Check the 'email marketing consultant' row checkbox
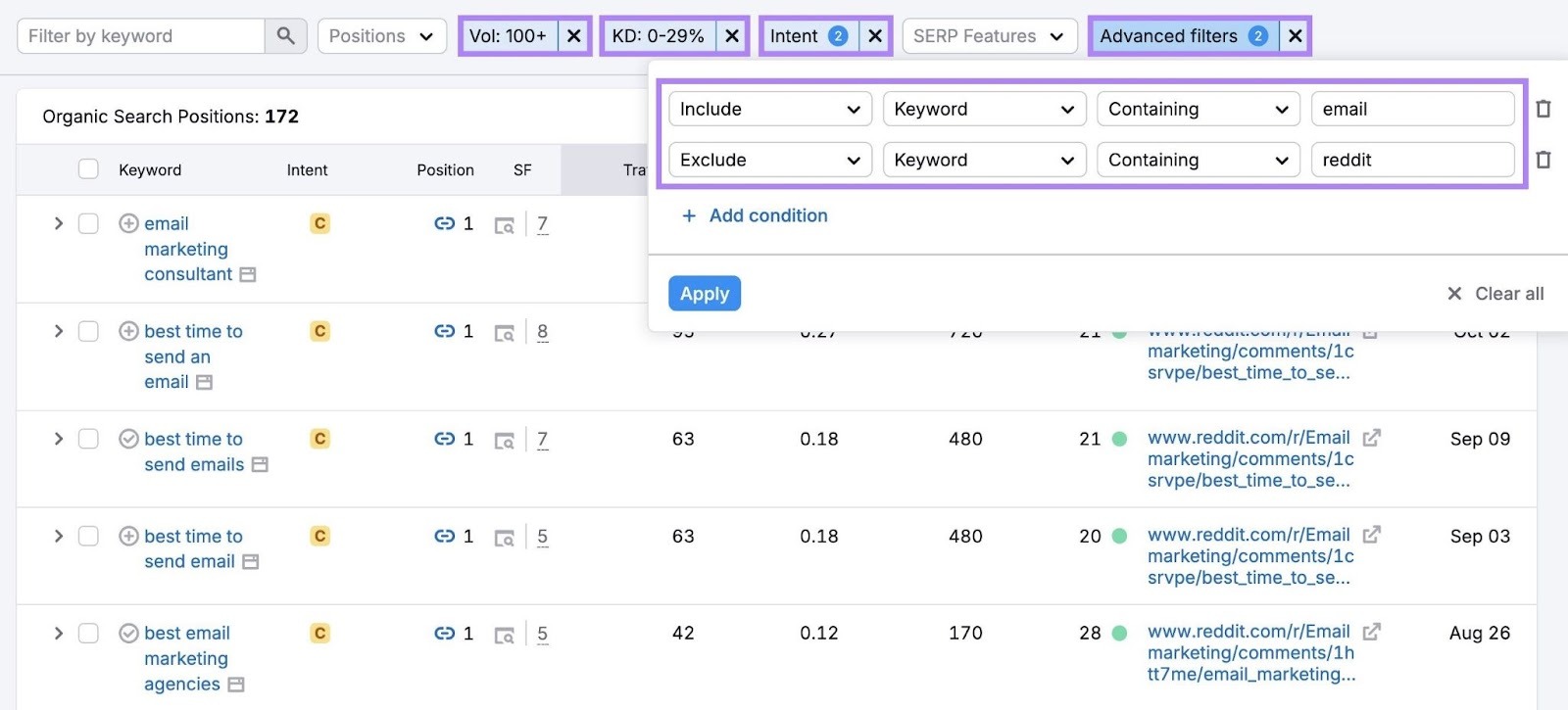Image resolution: width=1568 pixels, height=710 pixels. pyautogui.click(x=88, y=223)
